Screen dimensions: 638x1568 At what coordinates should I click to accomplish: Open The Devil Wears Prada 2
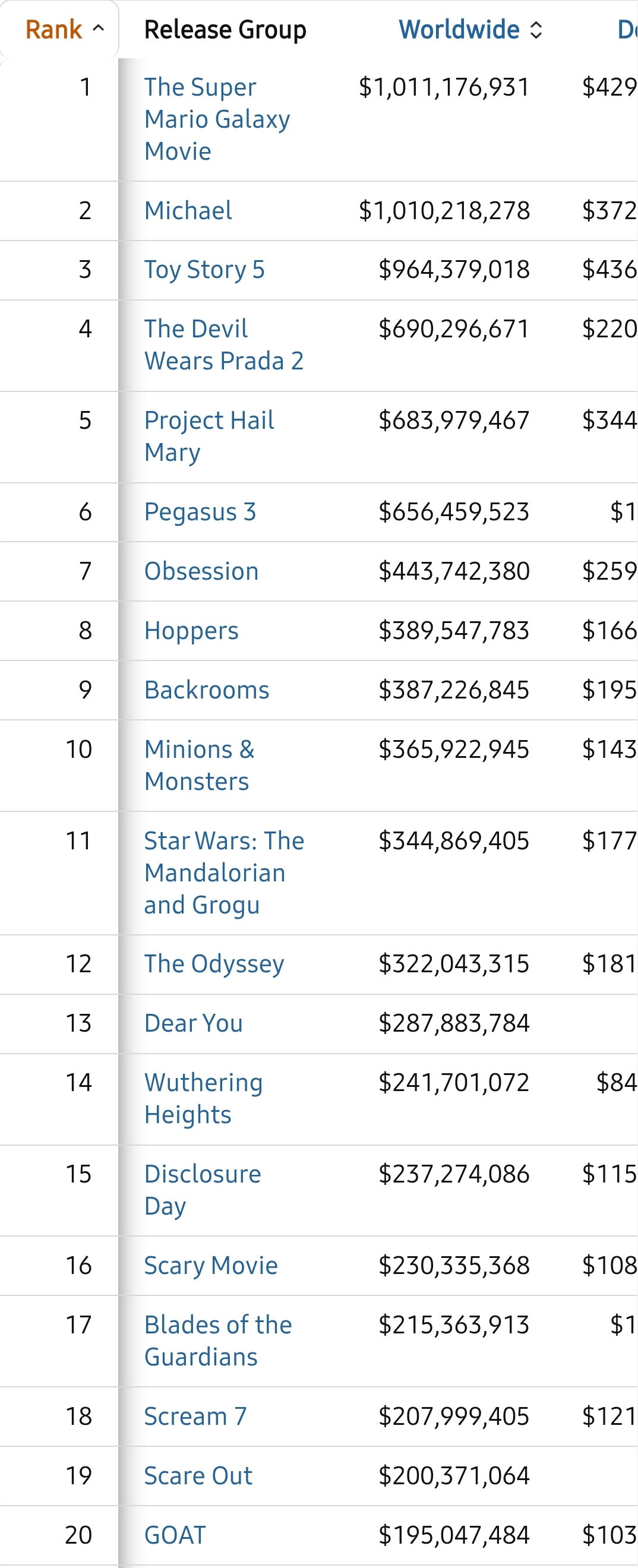click(223, 345)
